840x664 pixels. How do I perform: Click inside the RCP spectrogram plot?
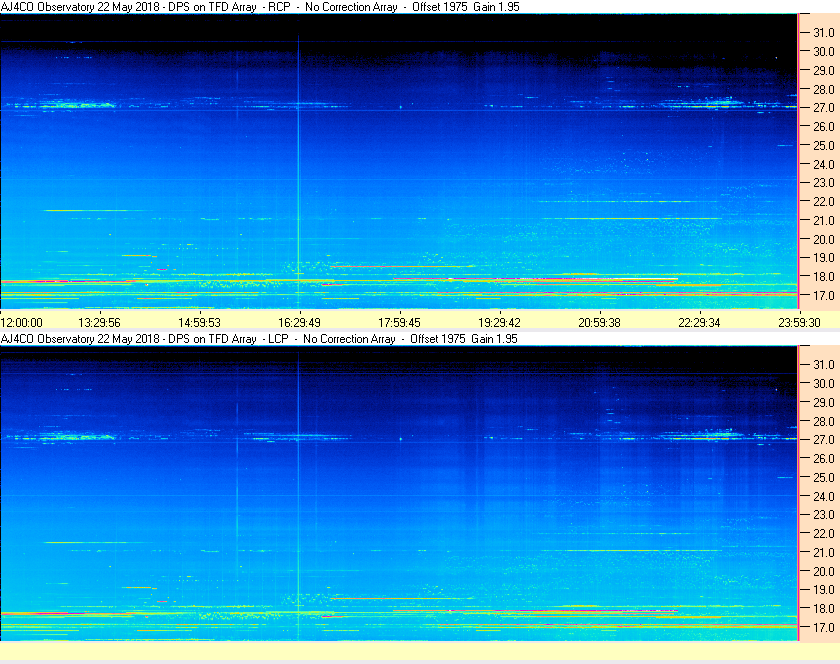tap(399, 161)
